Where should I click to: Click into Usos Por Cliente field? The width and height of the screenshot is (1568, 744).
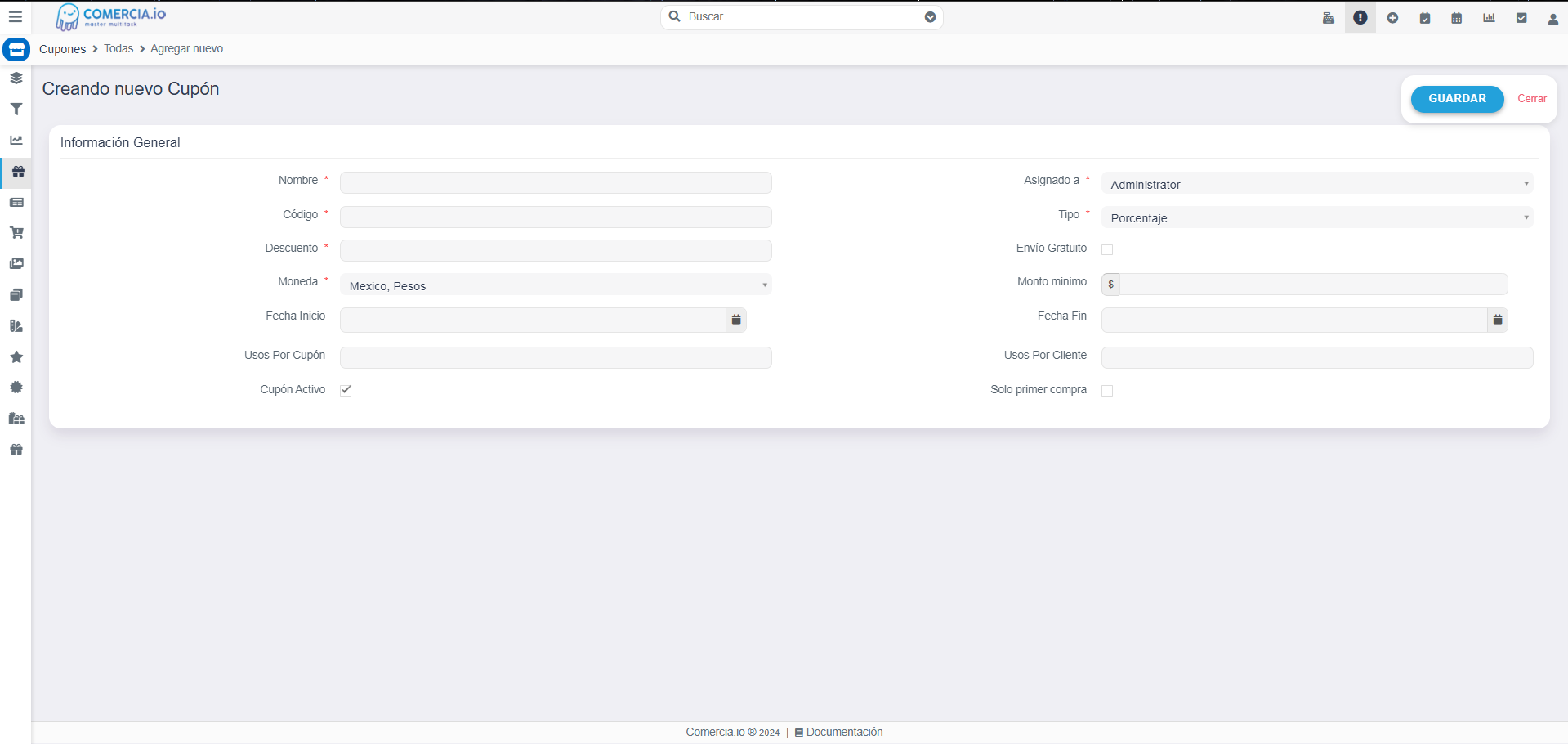click(1317, 357)
